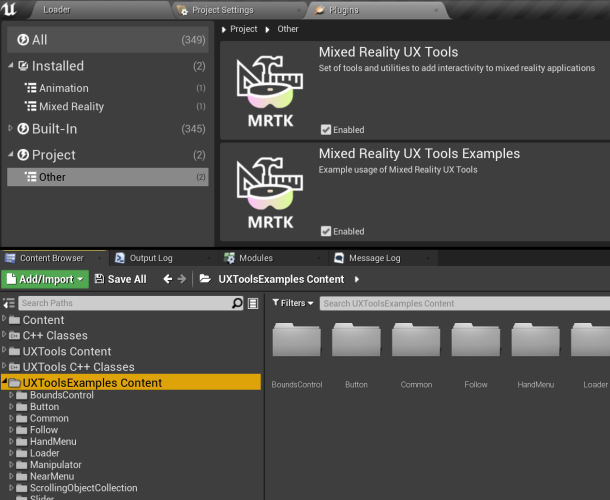Click the Other breadcrumb in plugins path

(288, 29)
